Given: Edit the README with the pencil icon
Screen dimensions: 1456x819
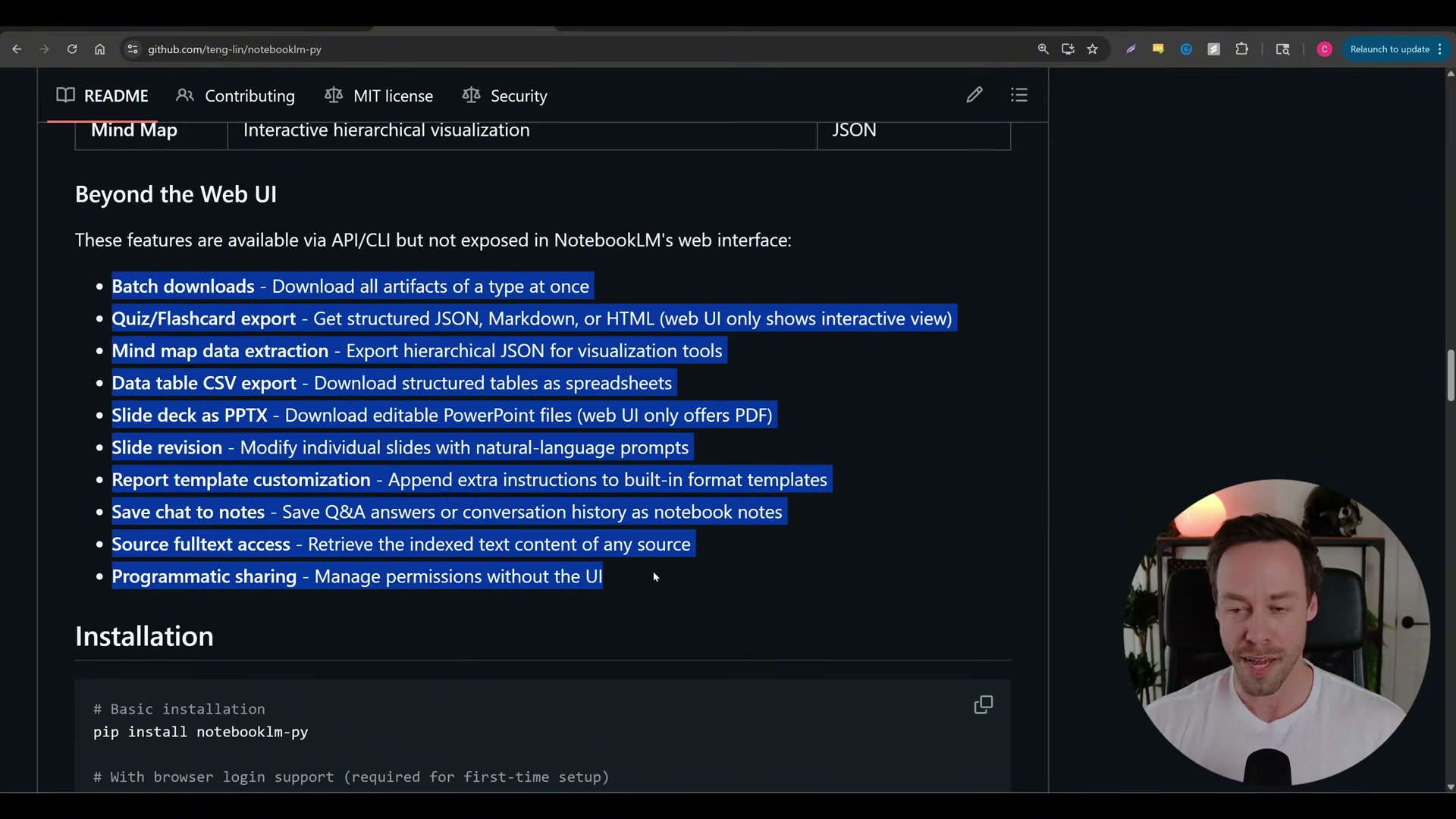Looking at the screenshot, I should pos(974,95).
